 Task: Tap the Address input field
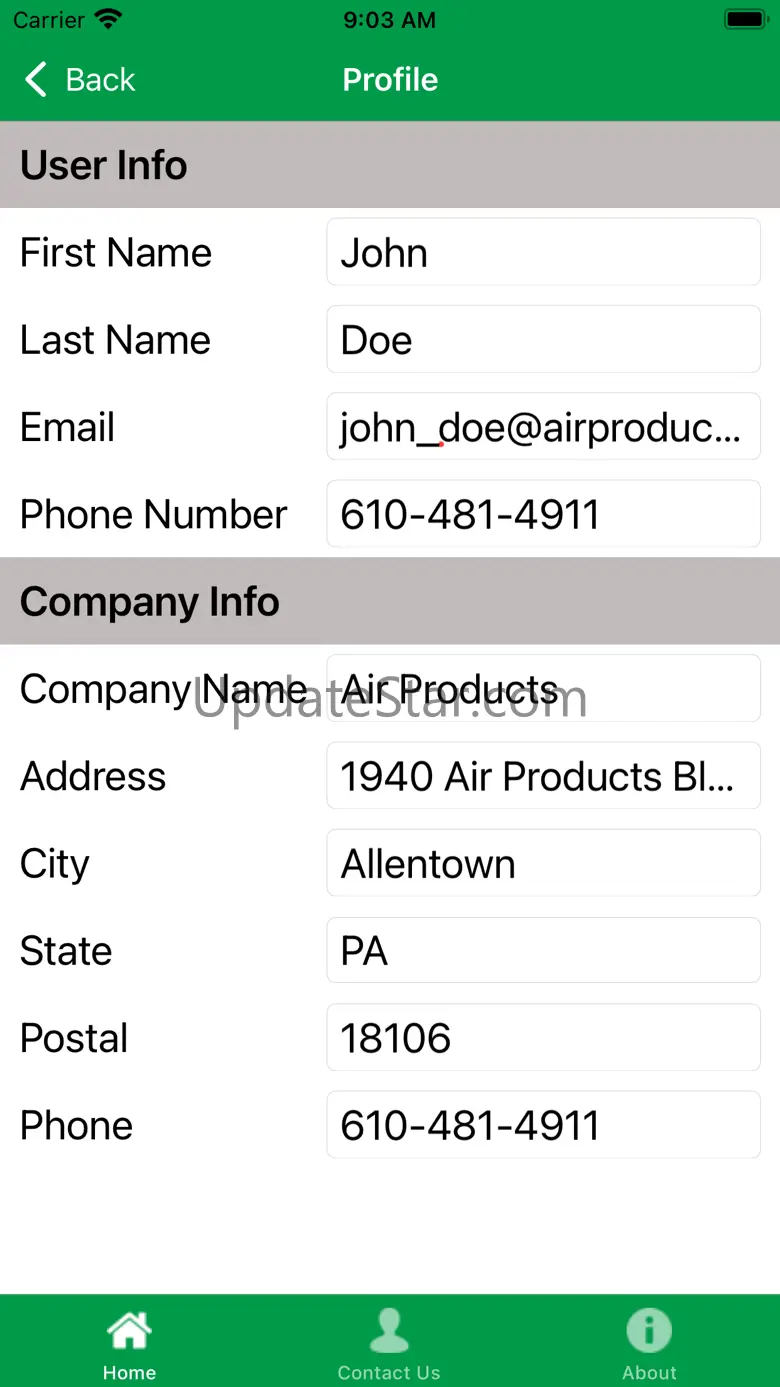coord(543,776)
